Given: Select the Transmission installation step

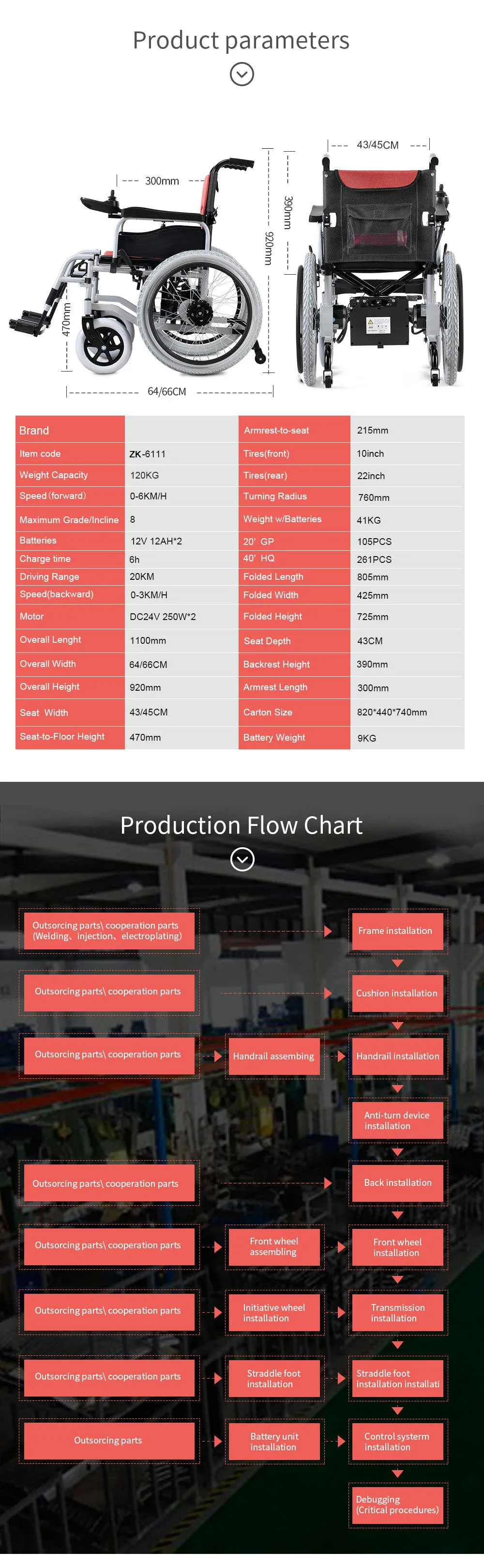Looking at the screenshot, I should pos(398,1312).
